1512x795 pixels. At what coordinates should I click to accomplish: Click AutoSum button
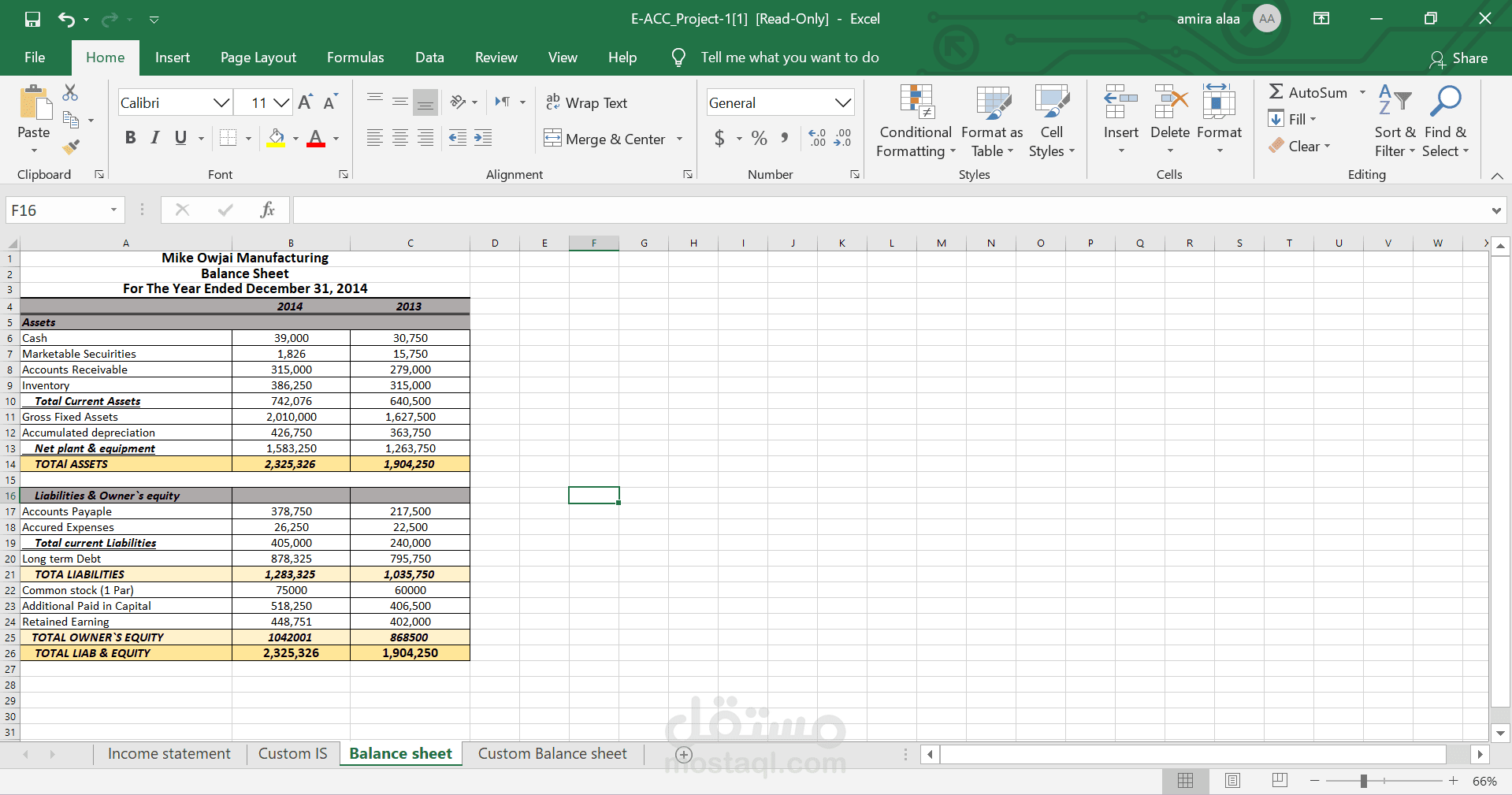pos(1309,92)
